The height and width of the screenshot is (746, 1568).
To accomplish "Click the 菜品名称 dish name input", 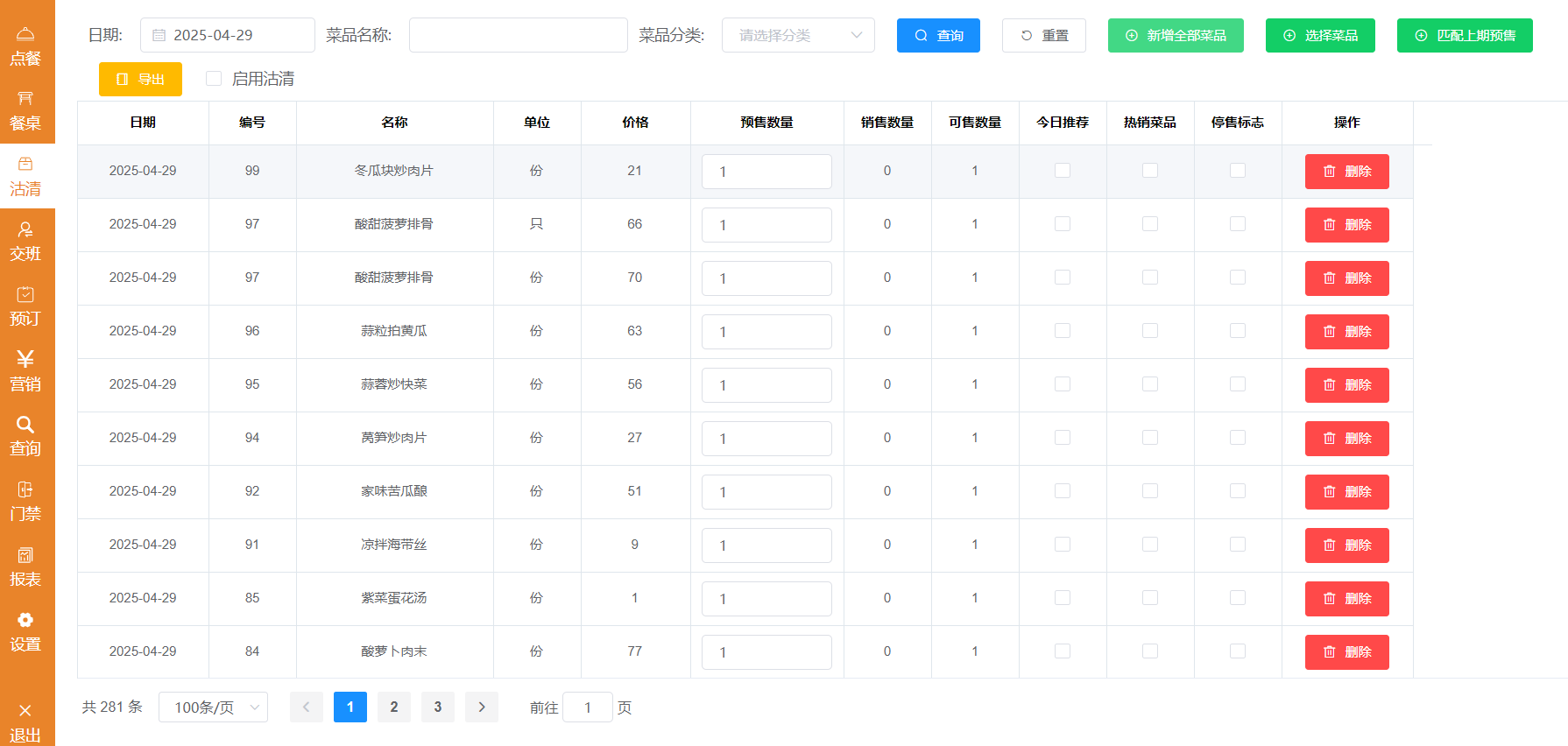I will pyautogui.click(x=518, y=35).
